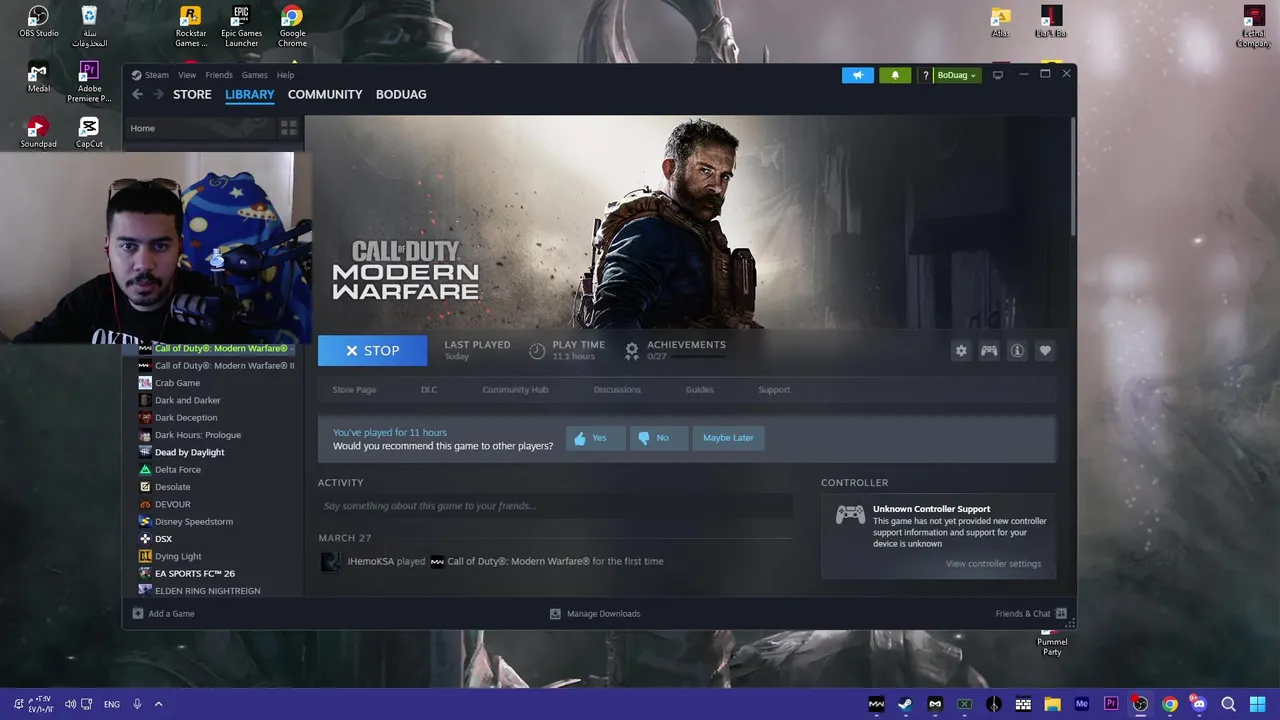Open File Explorer from taskbar
This screenshot has height=720, width=1280.
(1052, 704)
